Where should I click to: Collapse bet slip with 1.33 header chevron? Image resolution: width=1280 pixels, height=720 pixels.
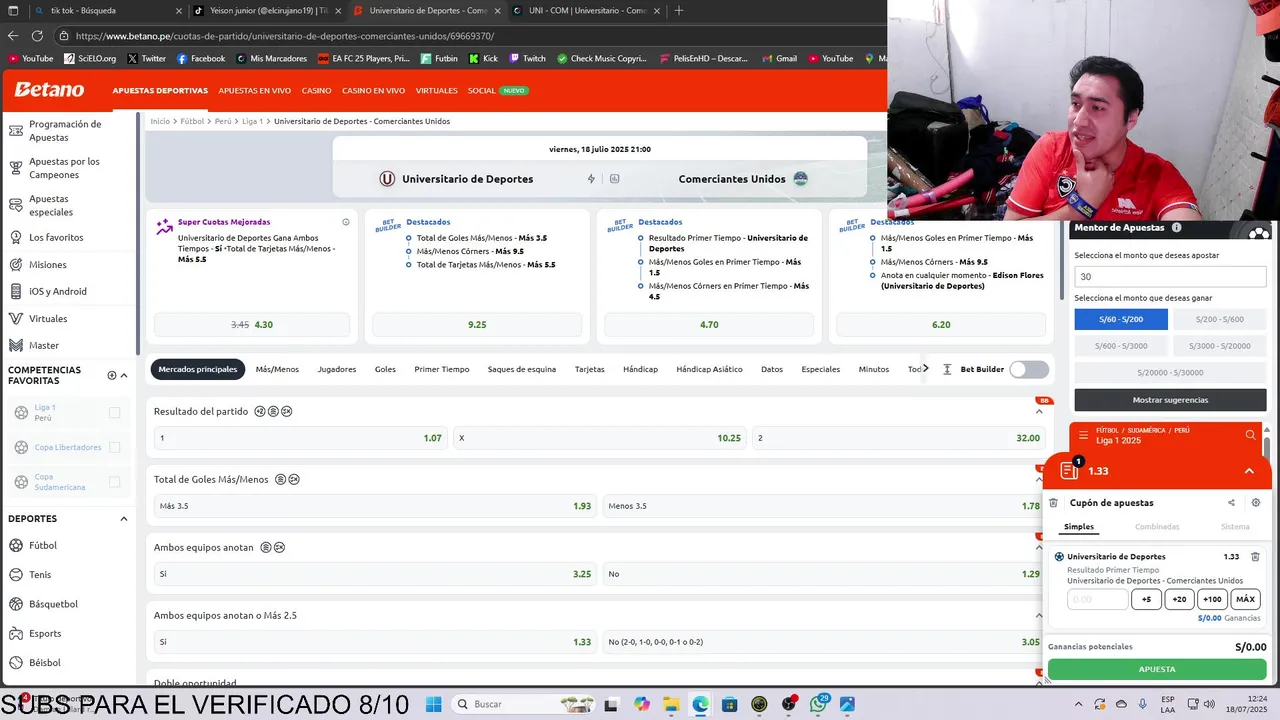click(1249, 471)
